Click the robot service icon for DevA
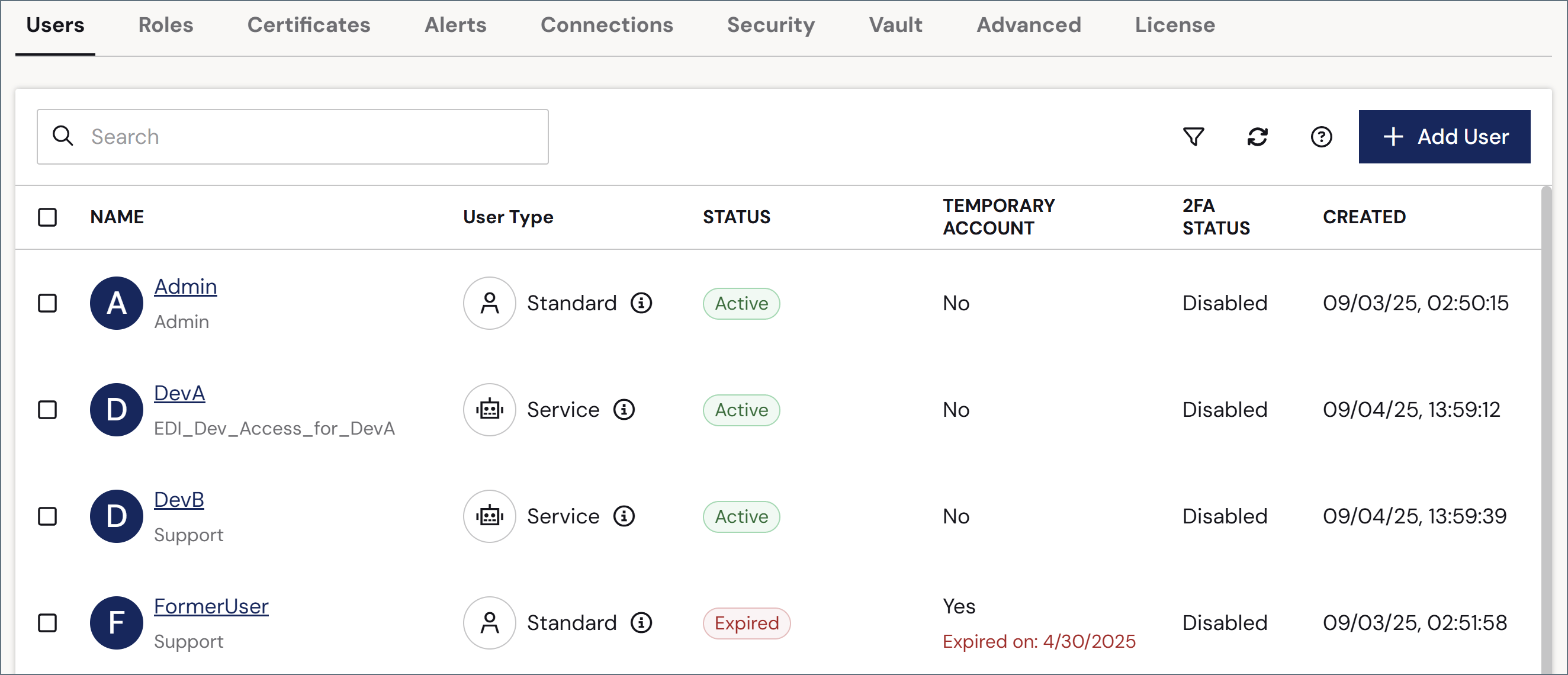 coord(489,409)
